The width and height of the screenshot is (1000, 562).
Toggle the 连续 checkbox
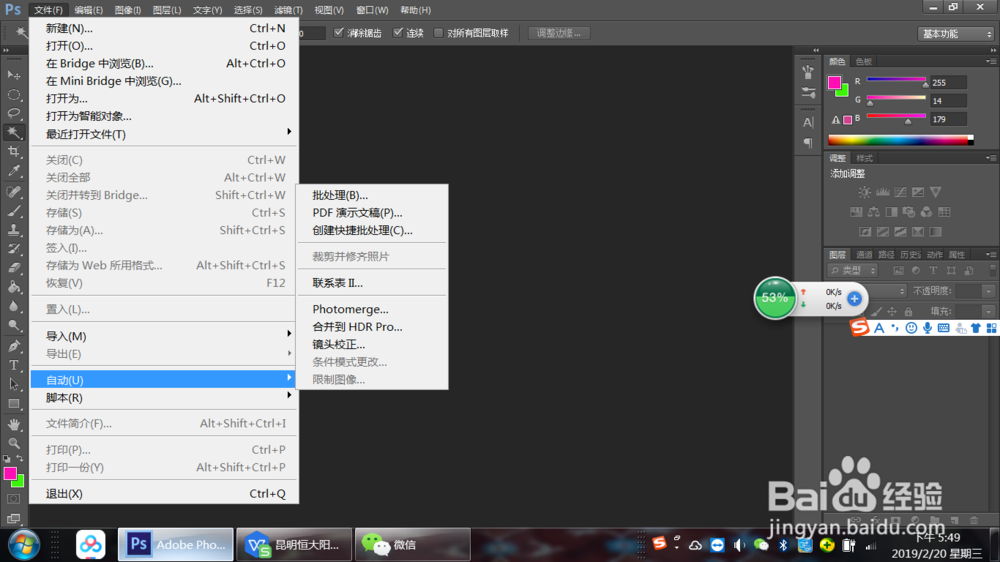pyautogui.click(x=398, y=33)
